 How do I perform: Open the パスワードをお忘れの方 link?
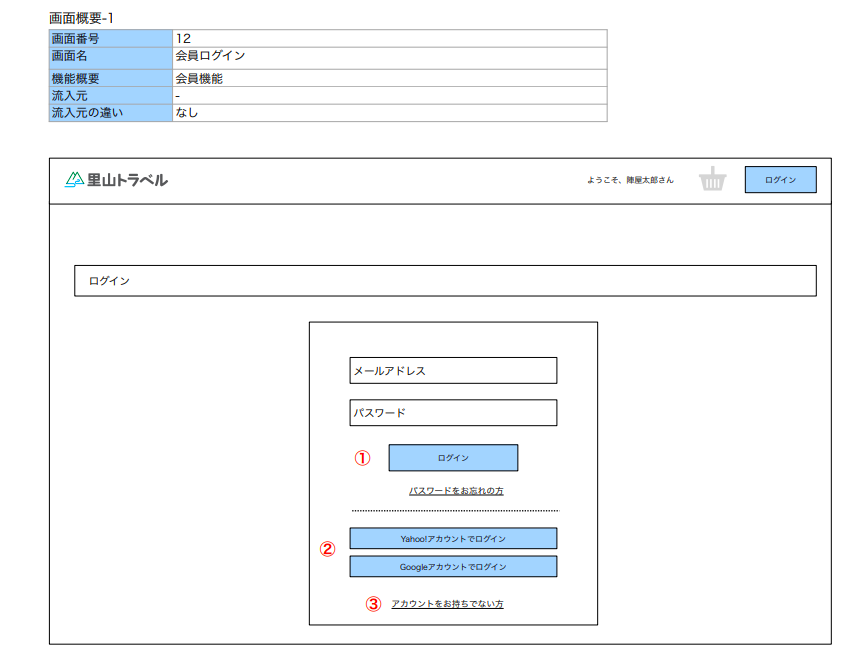tap(456, 491)
